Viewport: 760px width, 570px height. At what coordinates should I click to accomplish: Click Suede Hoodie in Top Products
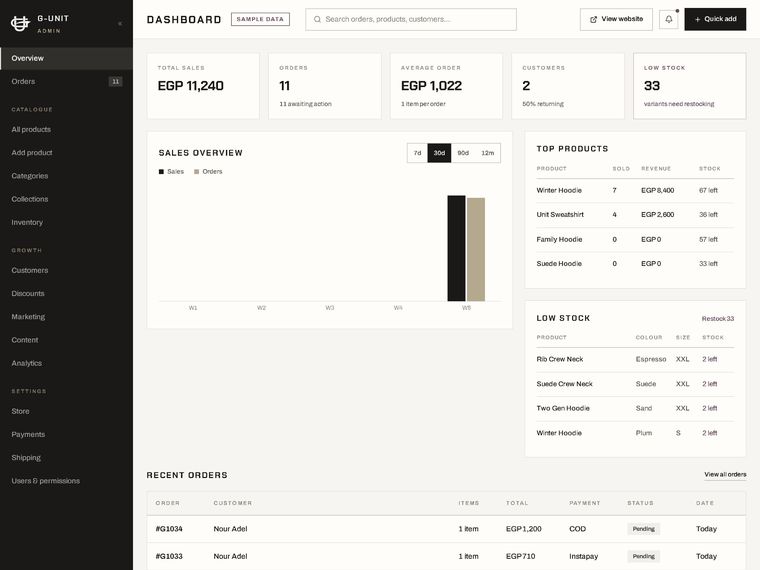[x=559, y=264]
